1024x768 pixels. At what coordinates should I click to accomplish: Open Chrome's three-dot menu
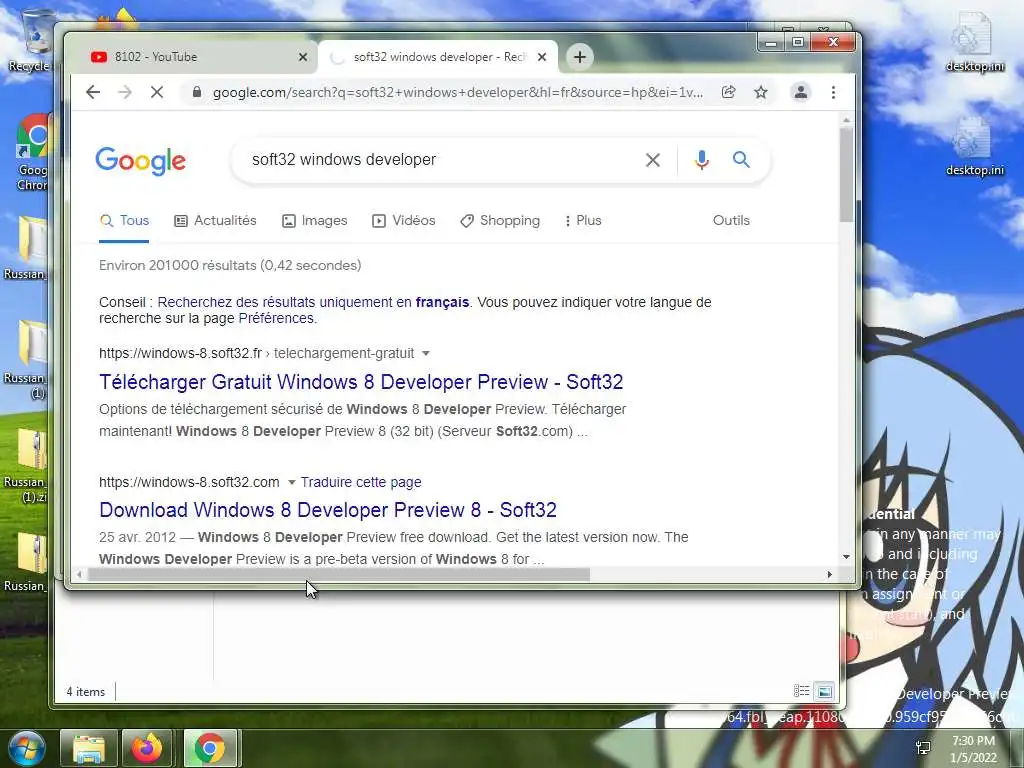tap(833, 92)
